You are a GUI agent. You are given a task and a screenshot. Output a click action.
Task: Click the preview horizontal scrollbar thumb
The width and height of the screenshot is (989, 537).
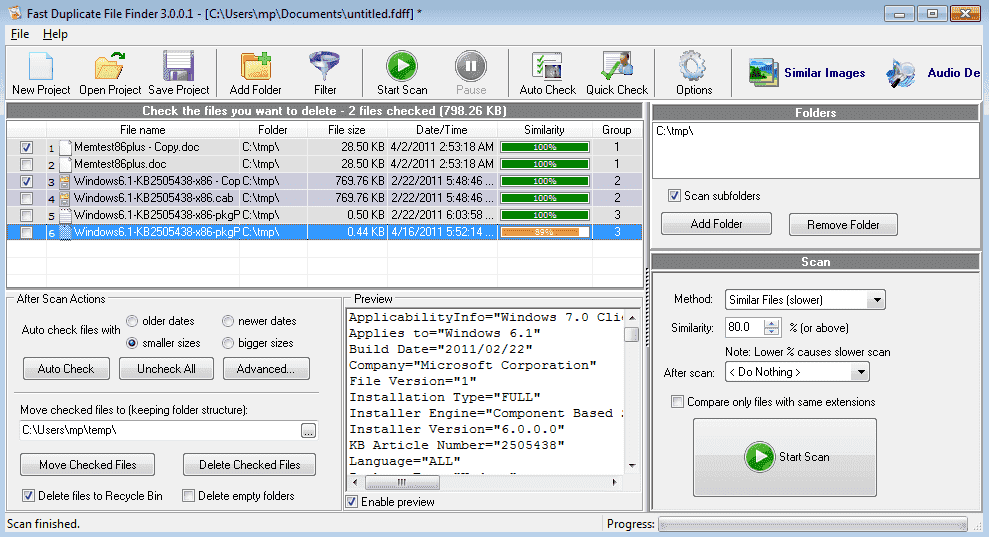(402, 483)
